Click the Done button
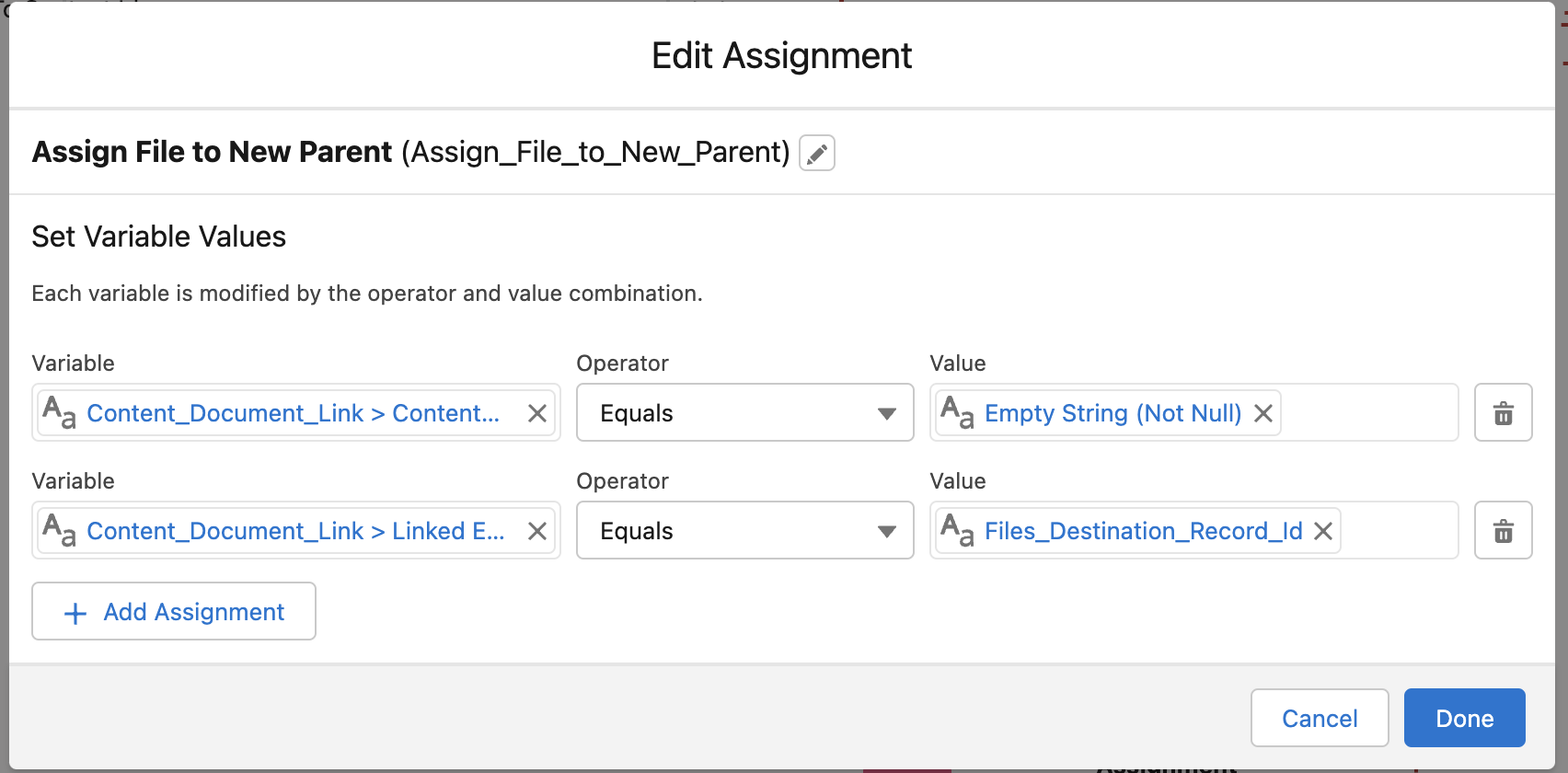This screenshot has width=1568, height=773. coord(1464,718)
